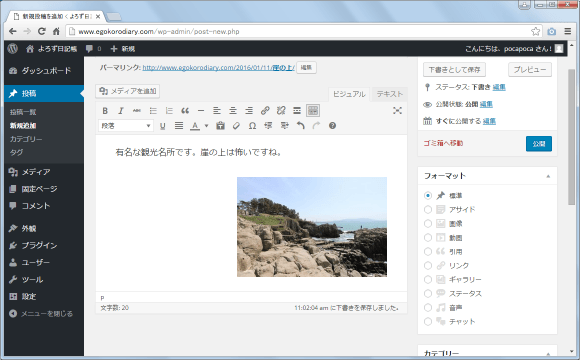Center align the text
This screenshot has height=360, width=580.
[x=233, y=111]
